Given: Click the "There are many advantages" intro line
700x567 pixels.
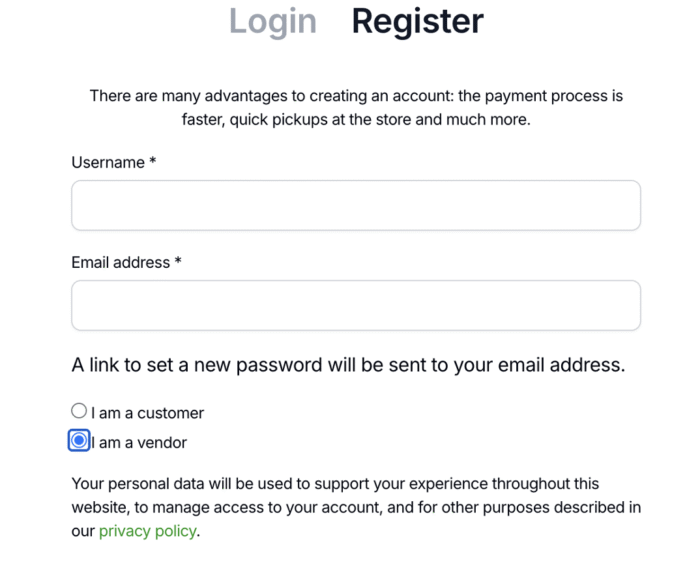Looking at the screenshot, I should coord(356,96).
